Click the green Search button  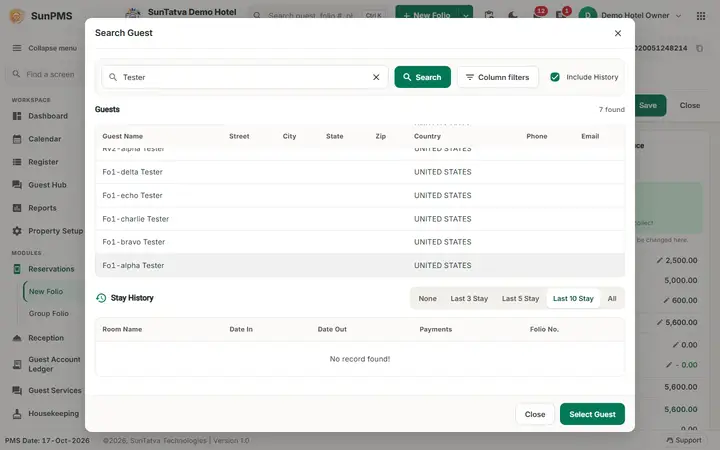pos(422,77)
